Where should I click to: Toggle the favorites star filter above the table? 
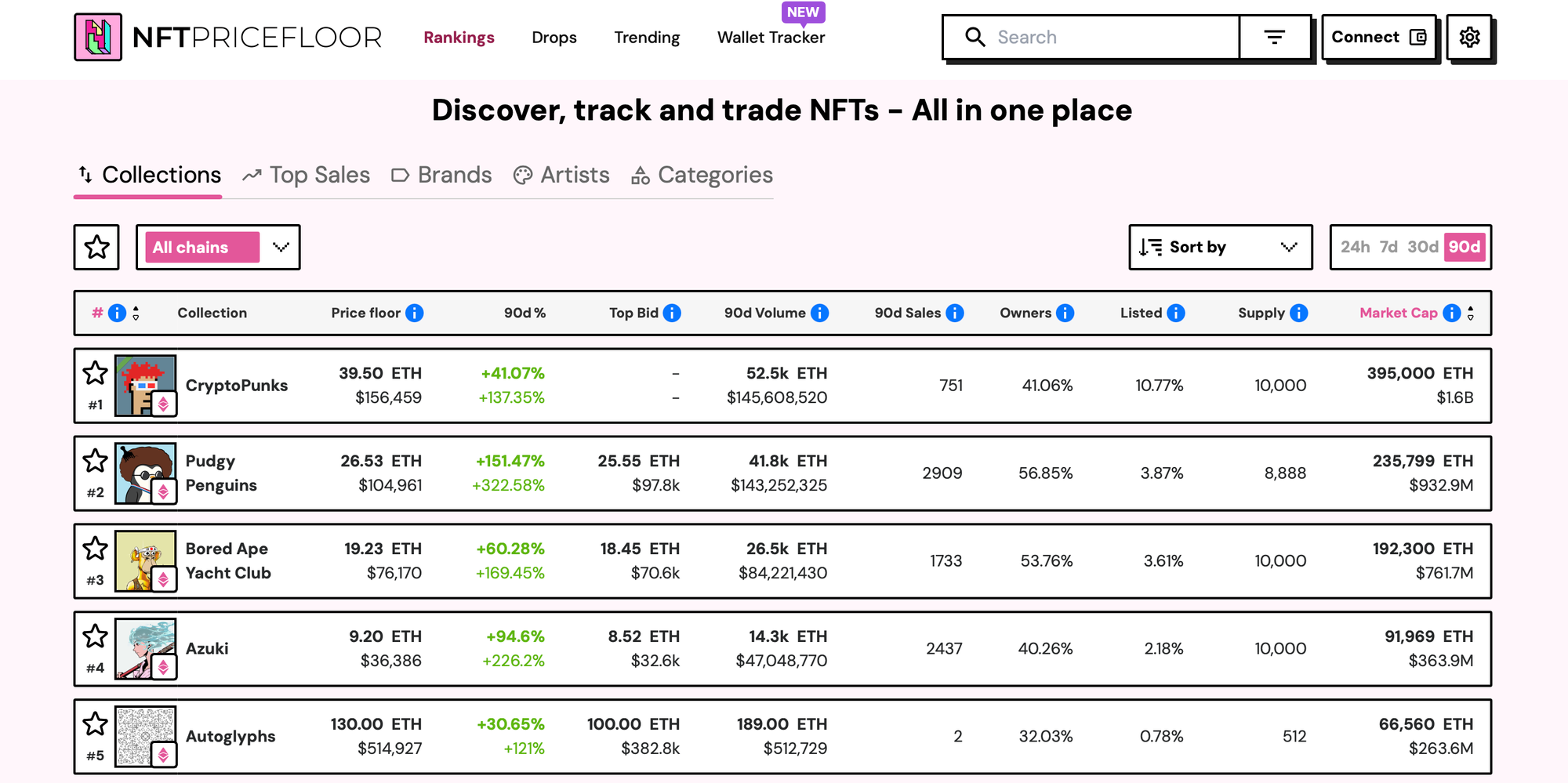[x=96, y=248]
